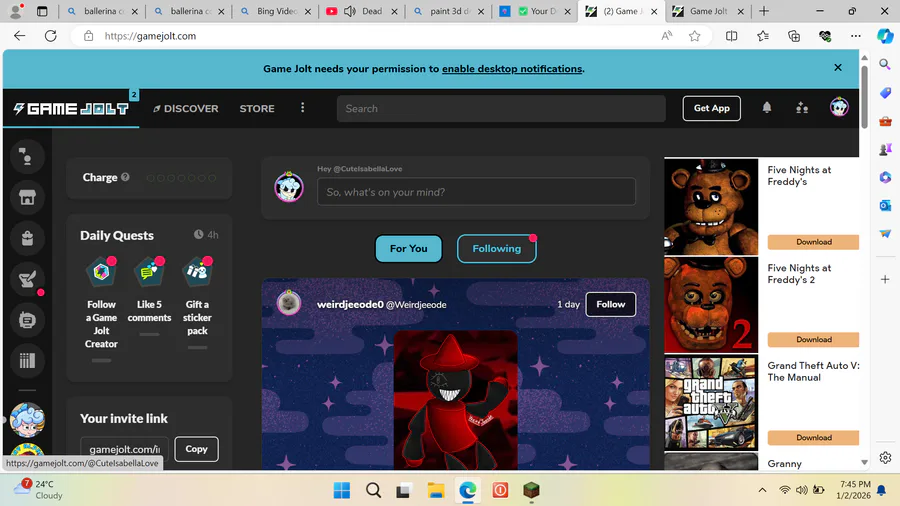Download Five Nights at Freddy's ad
Screen dimensions: 900x506
pyautogui.click(x=813, y=242)
